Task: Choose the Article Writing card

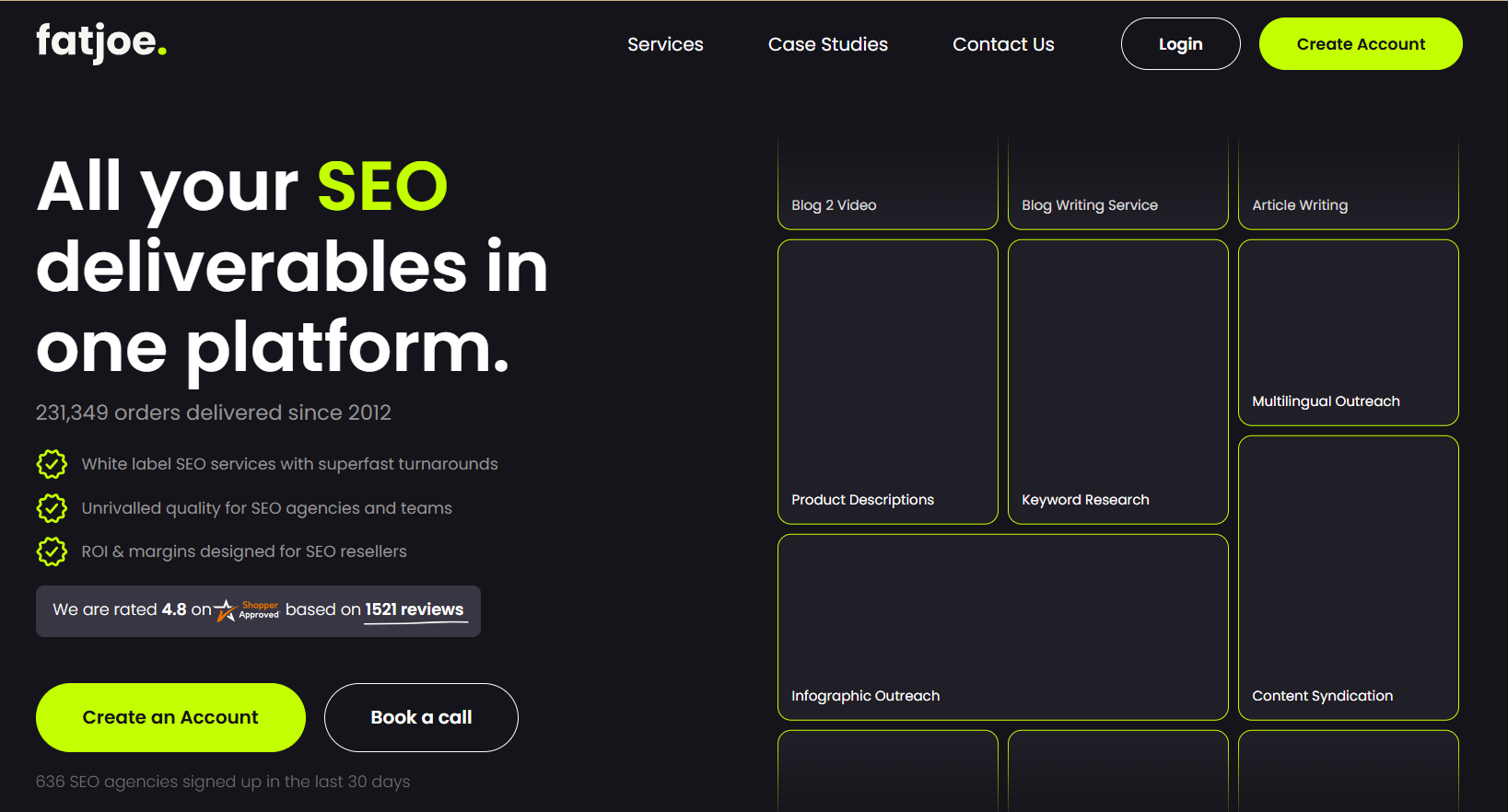Action: [1348, 184]
